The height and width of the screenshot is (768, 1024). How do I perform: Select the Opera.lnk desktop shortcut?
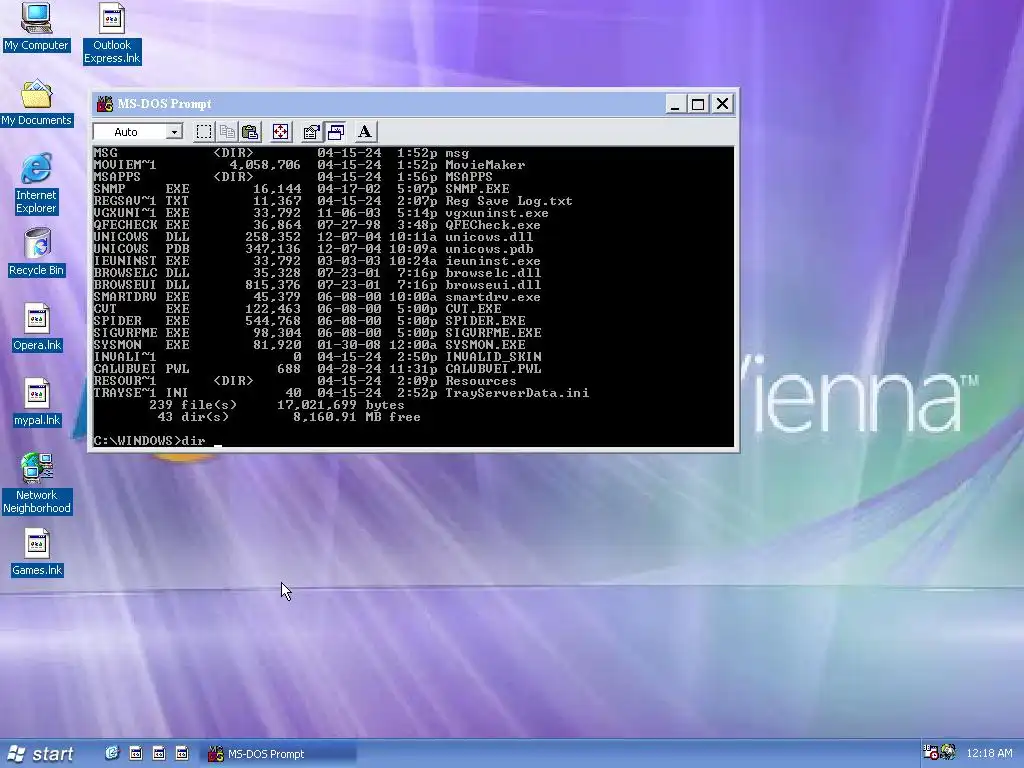[x=37, y=327]
